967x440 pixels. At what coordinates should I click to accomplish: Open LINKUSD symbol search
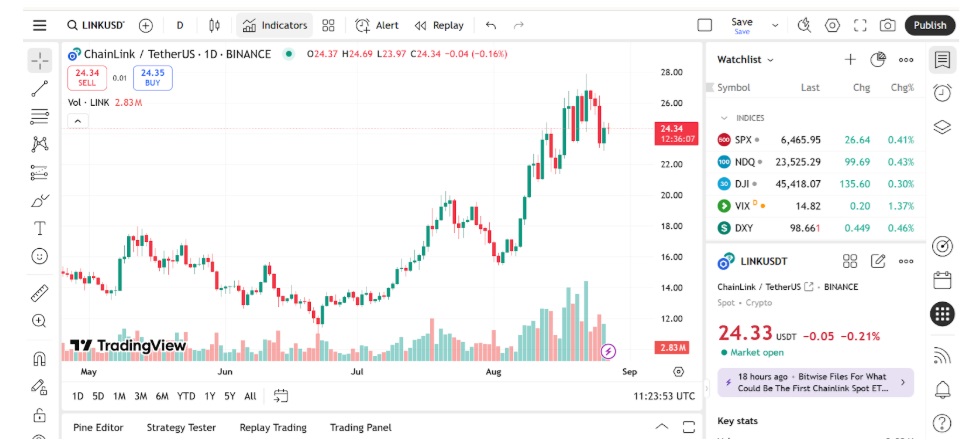(x=96, y=25)
